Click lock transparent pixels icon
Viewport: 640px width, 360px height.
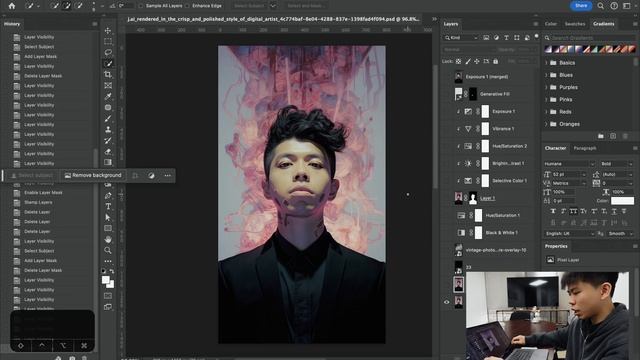coord(458,61)
